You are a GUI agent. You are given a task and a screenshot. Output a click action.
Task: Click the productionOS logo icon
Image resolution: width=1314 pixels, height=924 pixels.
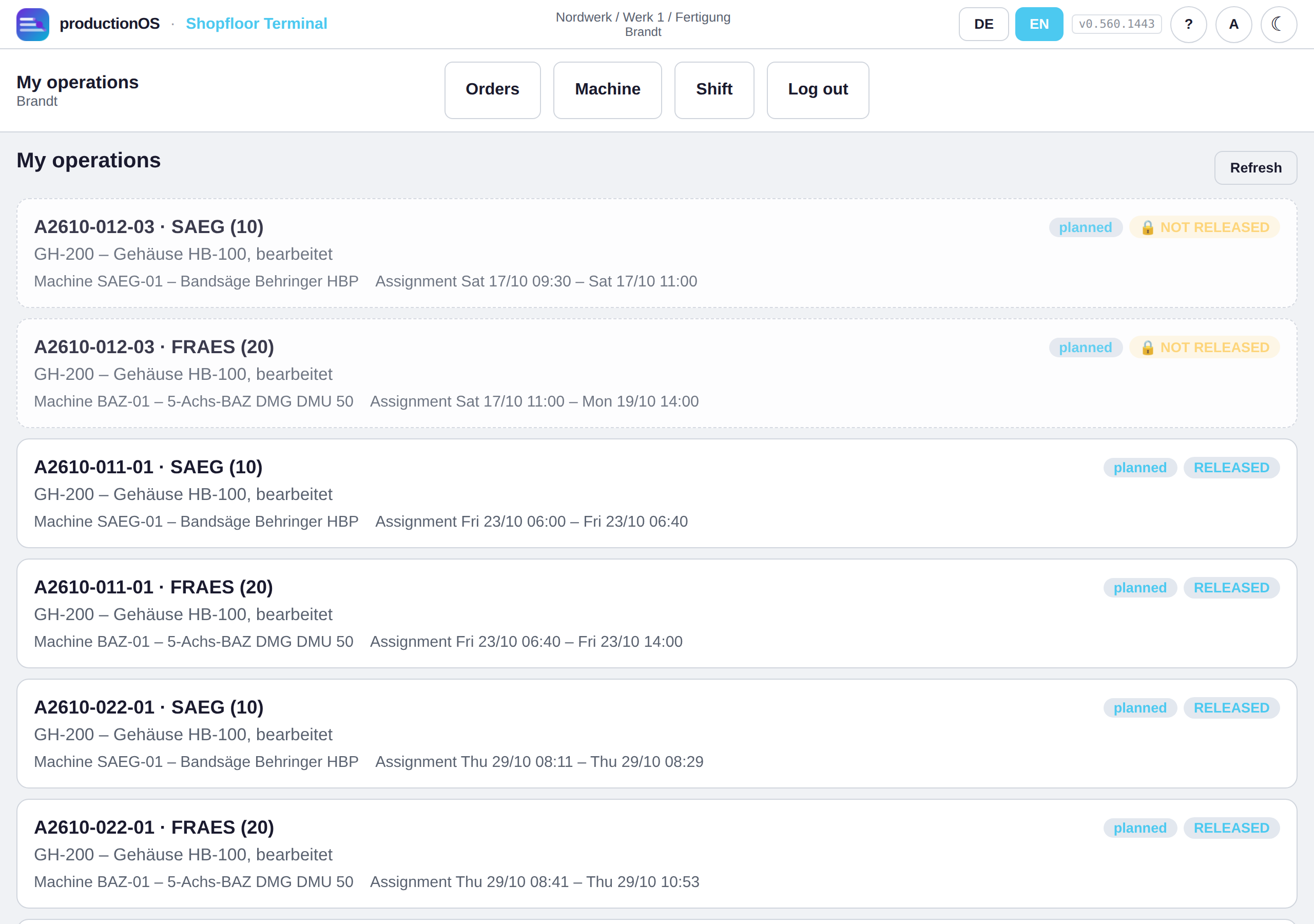coord(33,24)
